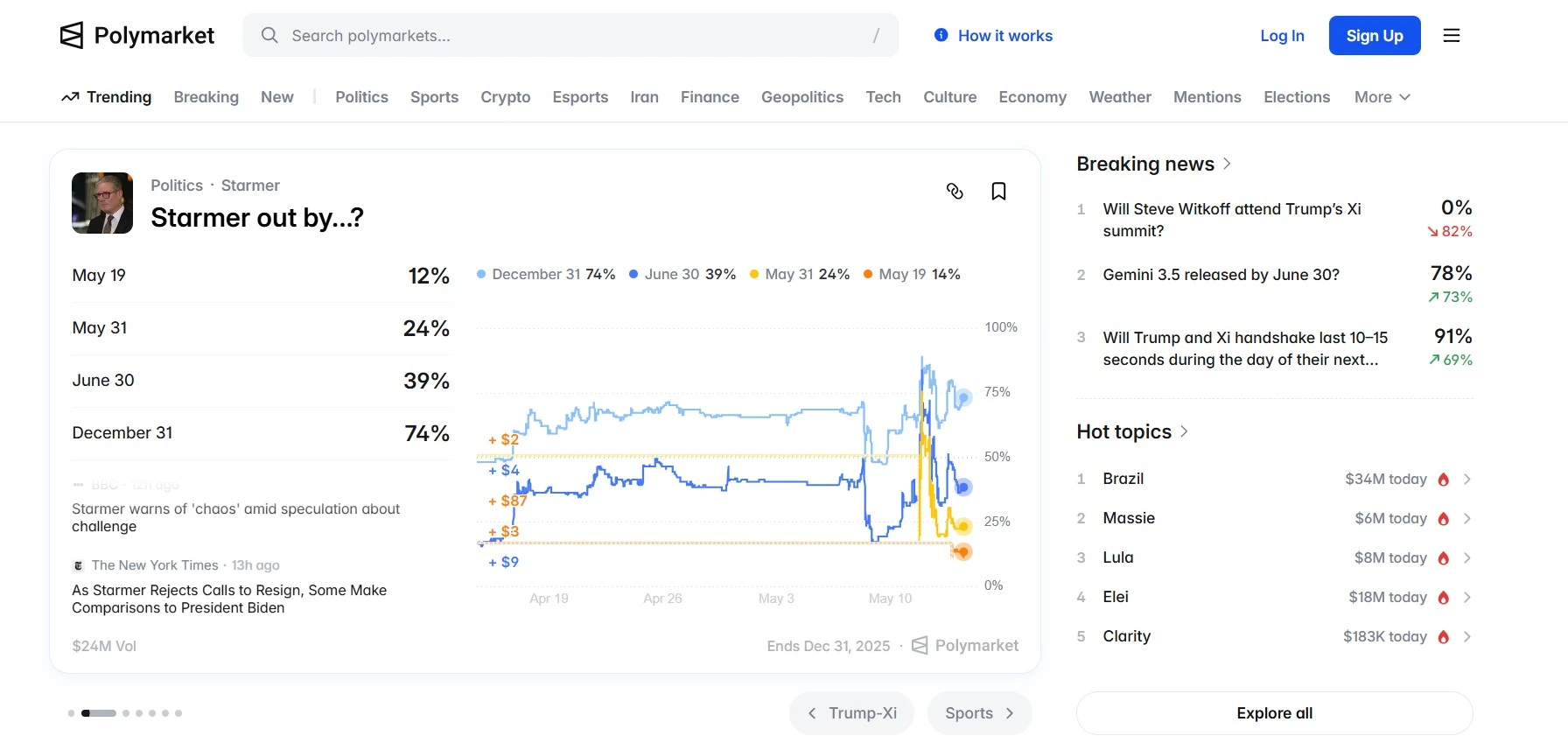Click the Starmer portrait thumbnail

102,203
